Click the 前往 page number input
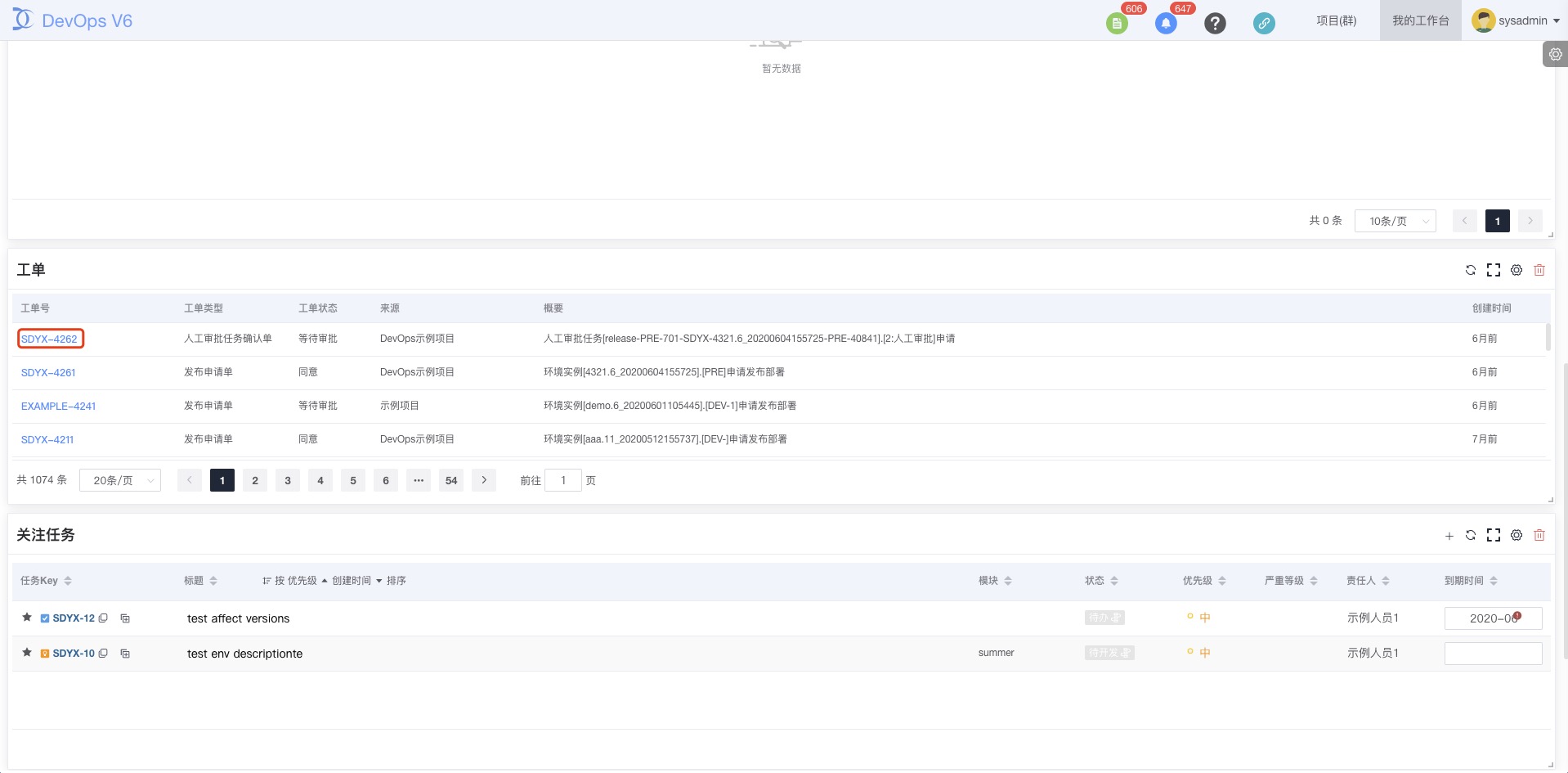The width and height of the screenshot is (1568, 773). pos(563,480)
